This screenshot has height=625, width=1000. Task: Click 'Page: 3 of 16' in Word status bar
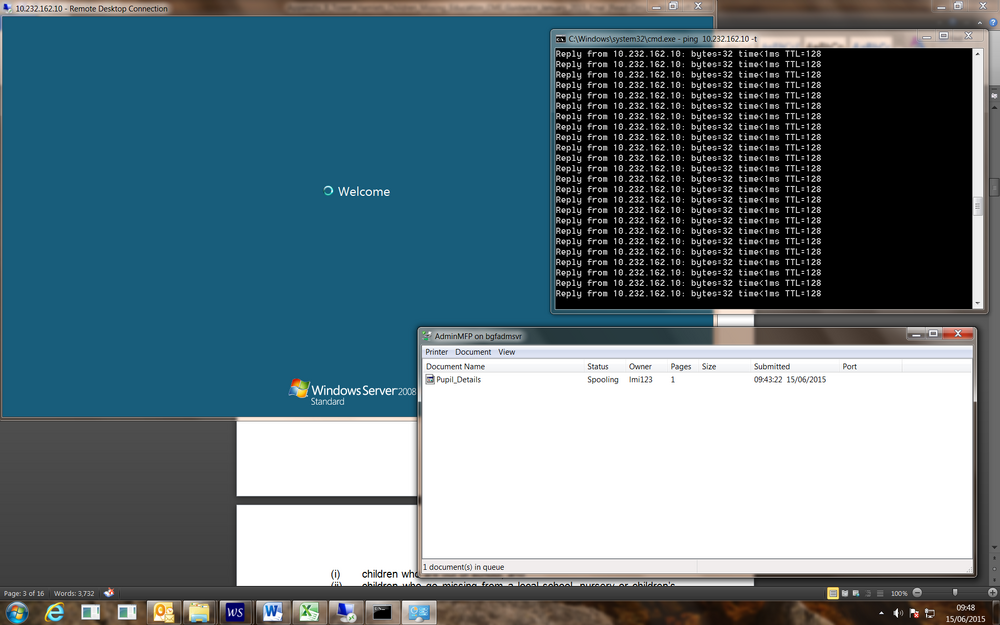click(x=24, y=593)
